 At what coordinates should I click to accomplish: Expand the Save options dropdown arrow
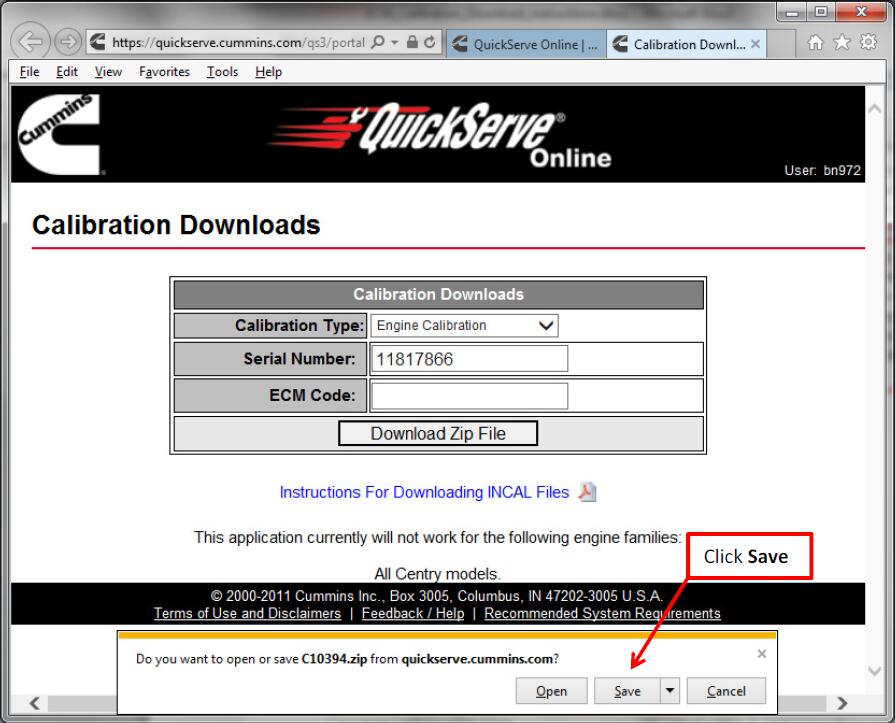670,691
